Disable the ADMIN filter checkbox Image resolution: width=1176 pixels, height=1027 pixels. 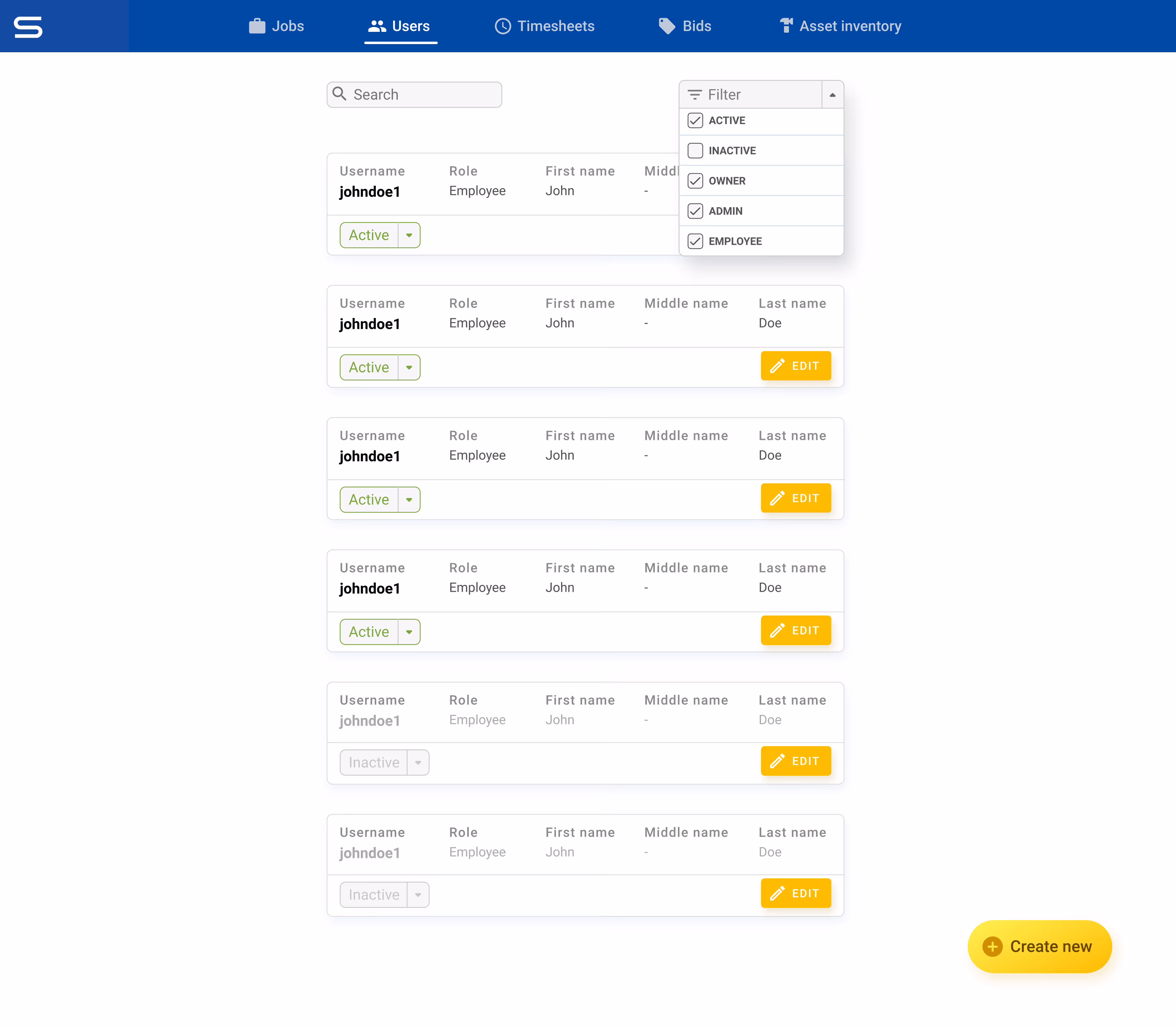point(695,211)
